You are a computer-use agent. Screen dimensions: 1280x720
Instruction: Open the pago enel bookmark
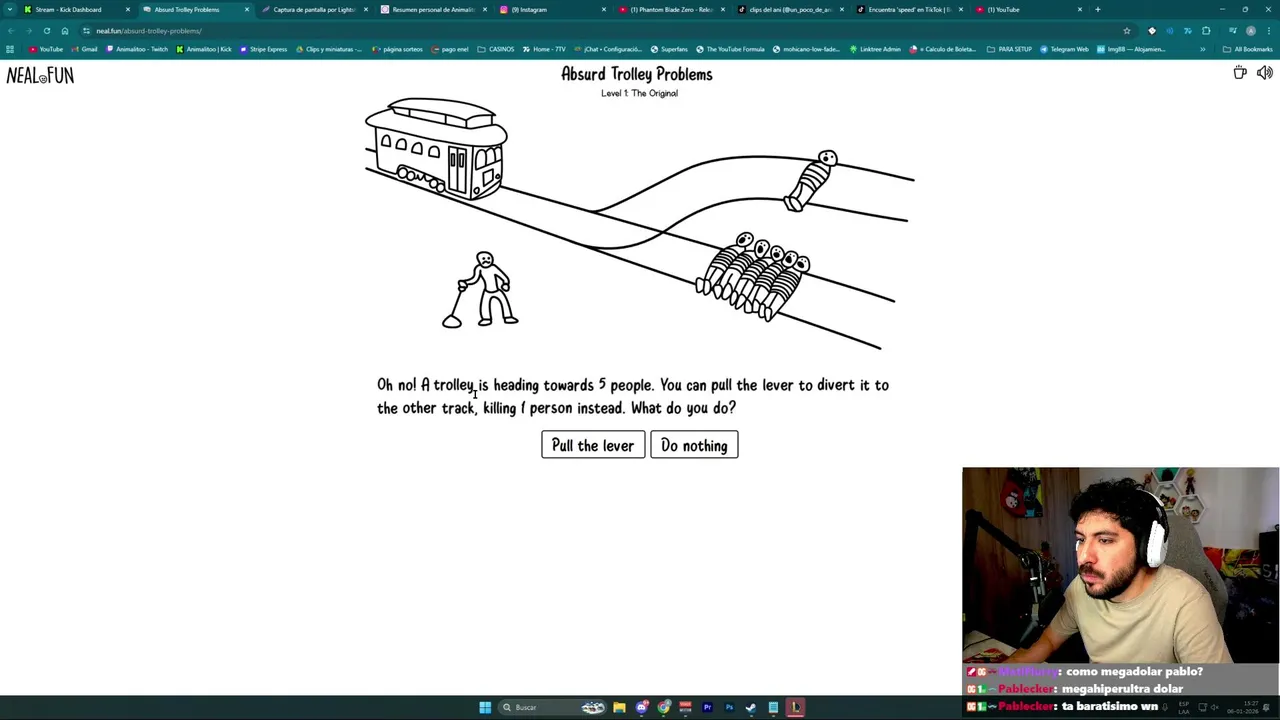(450, 49)
